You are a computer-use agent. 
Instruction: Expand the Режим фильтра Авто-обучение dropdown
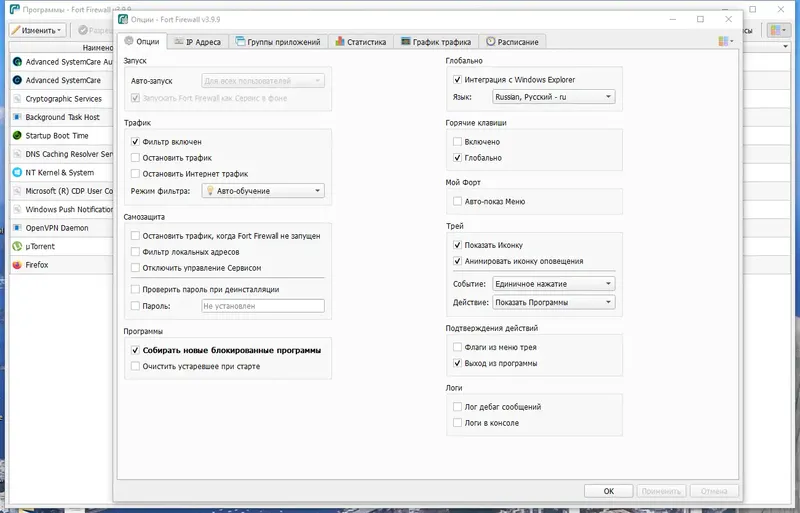[x=263, y=190]
